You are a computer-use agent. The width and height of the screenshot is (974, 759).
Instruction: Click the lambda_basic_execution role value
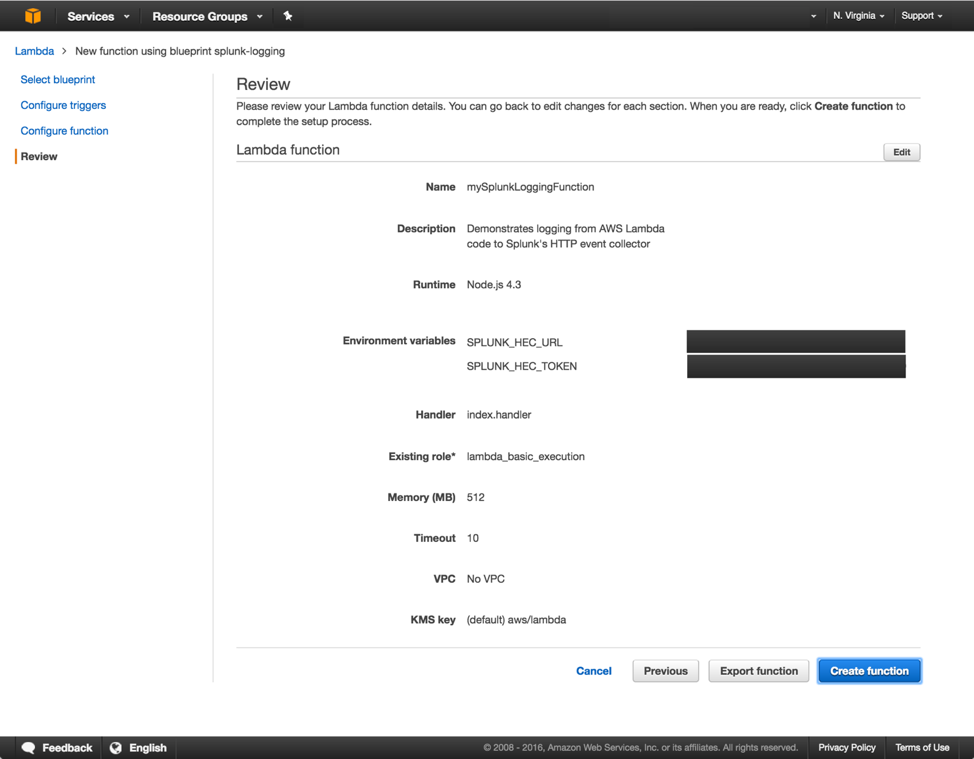tap(526, 457)
